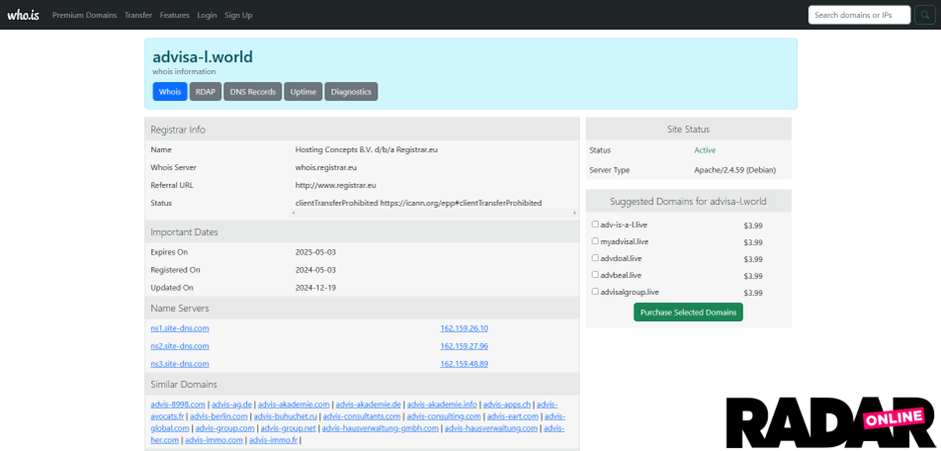Open similar domain advis-akademie.com

tap(293, 404)
